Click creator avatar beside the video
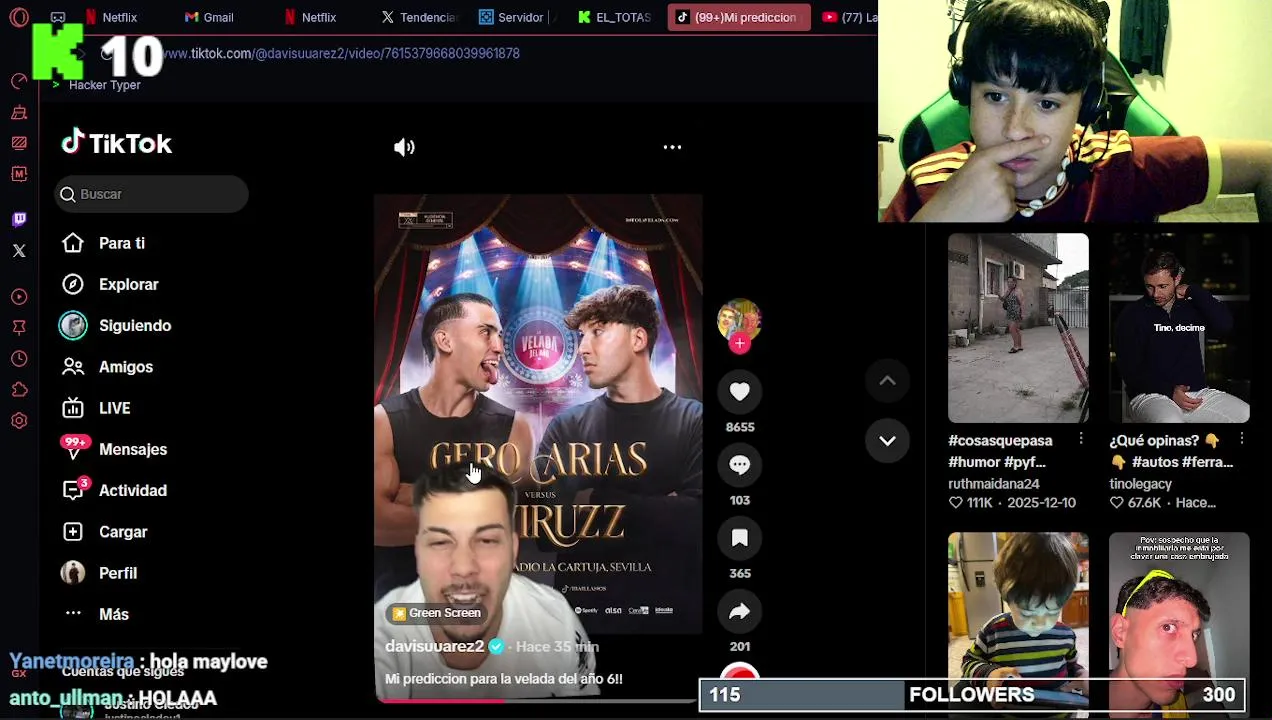 (739, 320)
